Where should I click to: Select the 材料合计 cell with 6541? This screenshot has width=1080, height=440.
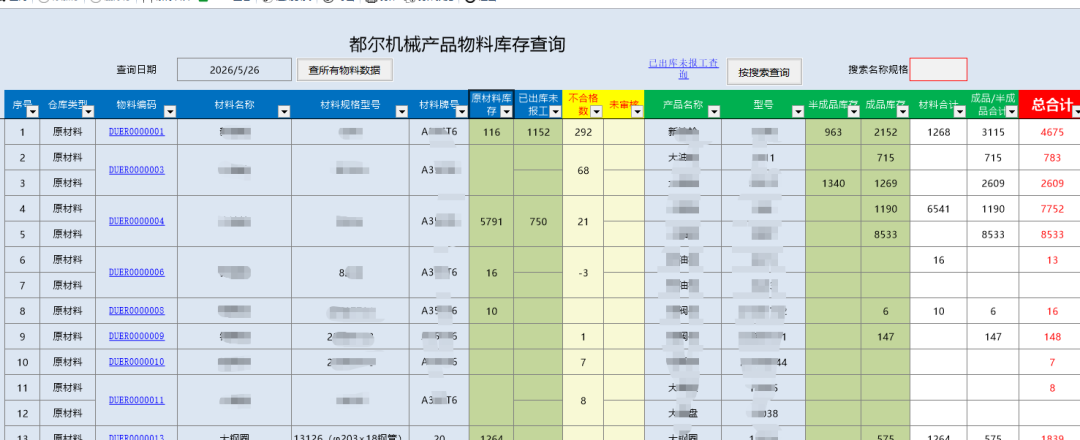[939, 209]
